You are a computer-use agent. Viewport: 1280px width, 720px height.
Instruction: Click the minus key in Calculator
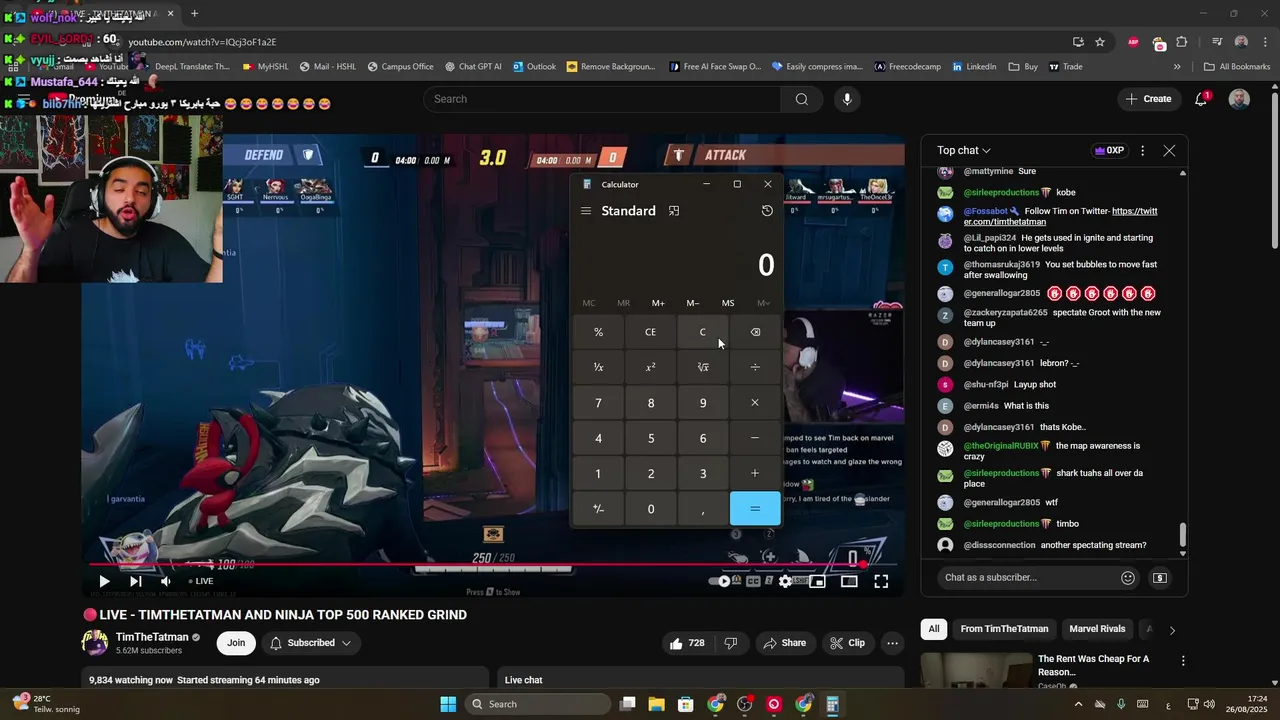click(755, 438)
